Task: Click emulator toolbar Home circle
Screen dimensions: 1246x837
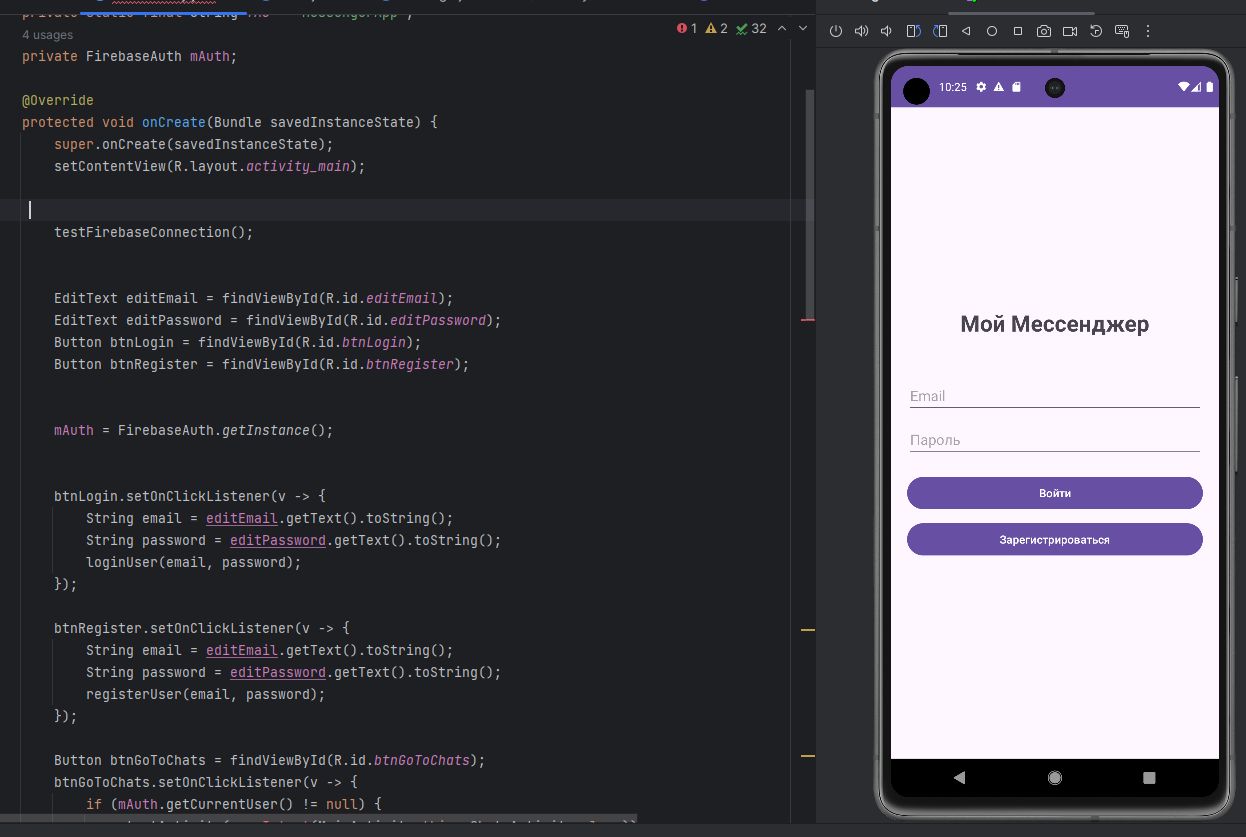Action: tap(992, 31)
